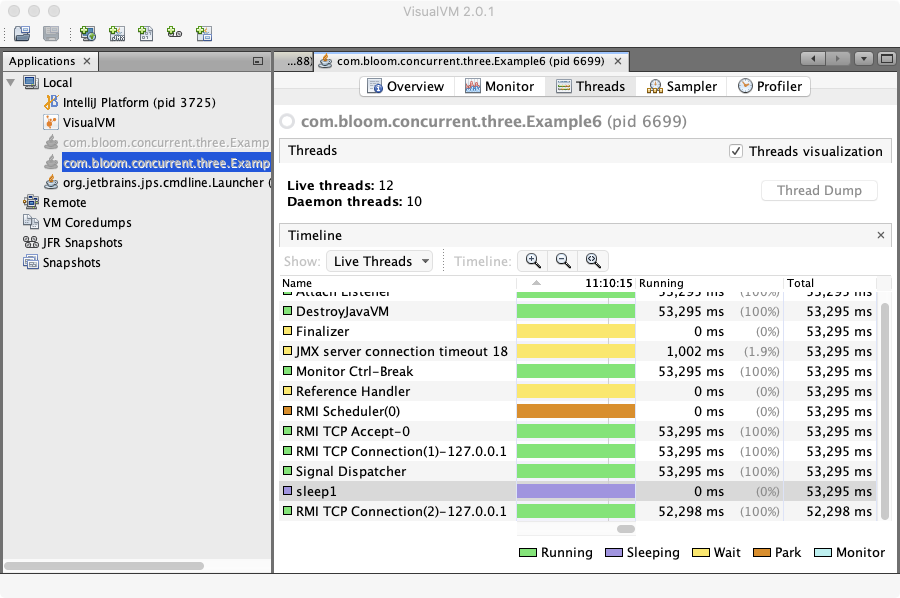Screen dimensions: 900x598
Task: Select the greyed-out com.bloom.concurrent.three.Examp entry
Action: 166,142
